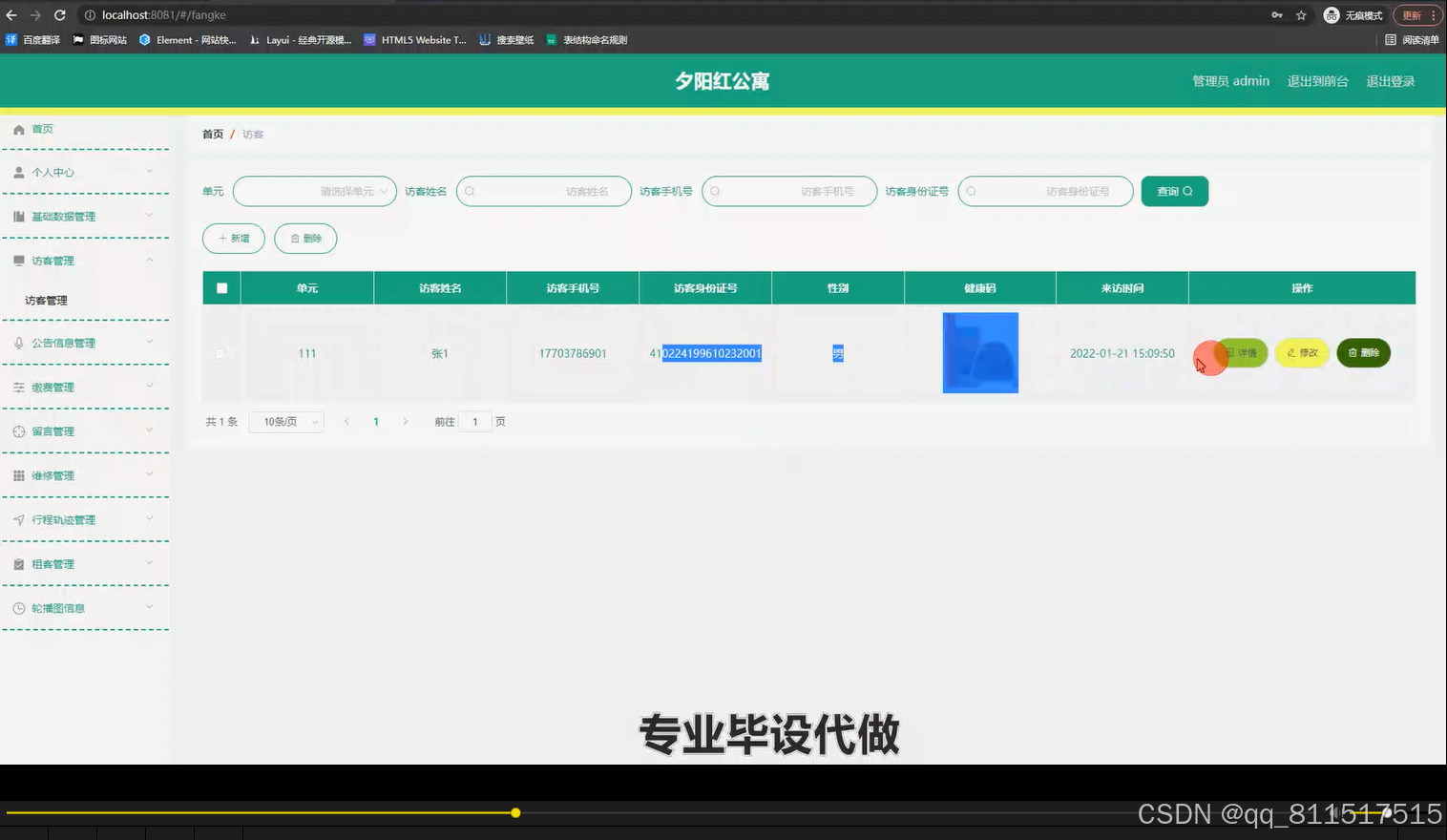The height and width of the screenshot is (840, 1447).
Task: Open the Layui bookmark
Action: [x=301, y=40]
